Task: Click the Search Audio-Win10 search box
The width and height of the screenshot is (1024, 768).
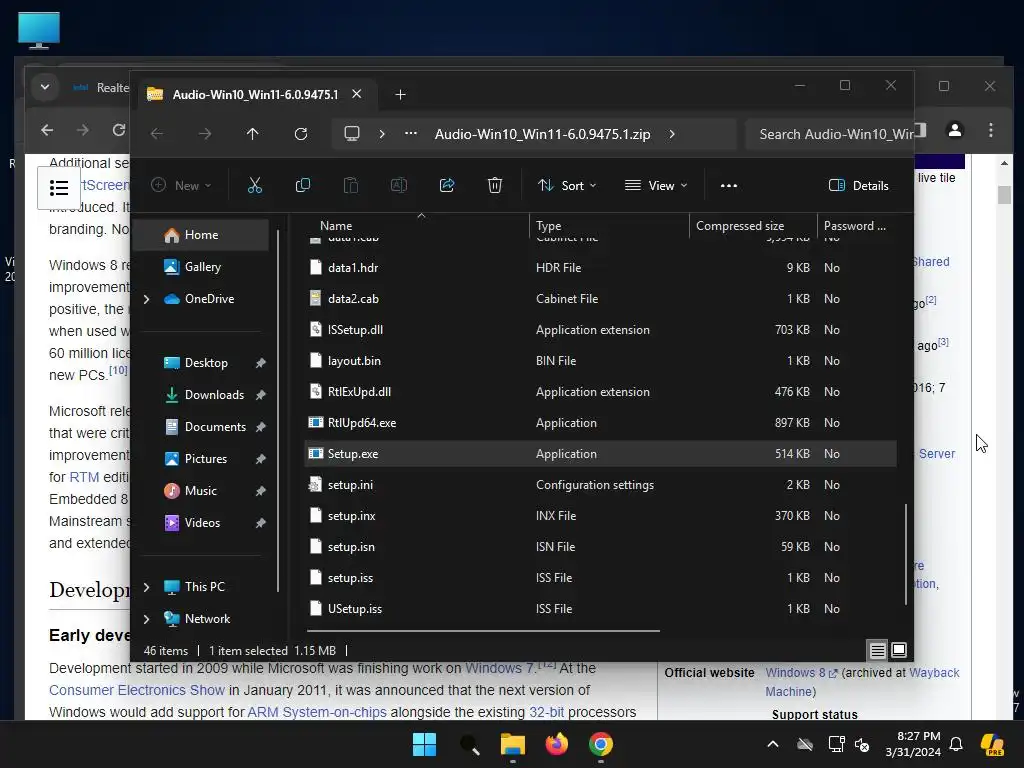Action: [x=829, y=134]
